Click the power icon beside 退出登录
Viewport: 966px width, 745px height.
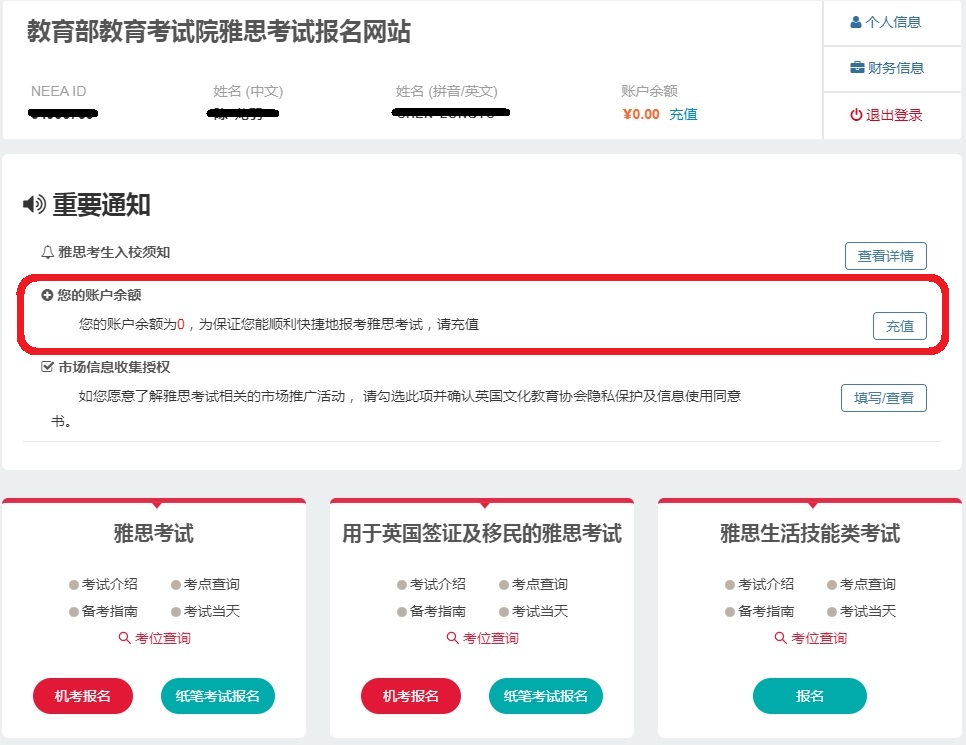pos(859,113)
